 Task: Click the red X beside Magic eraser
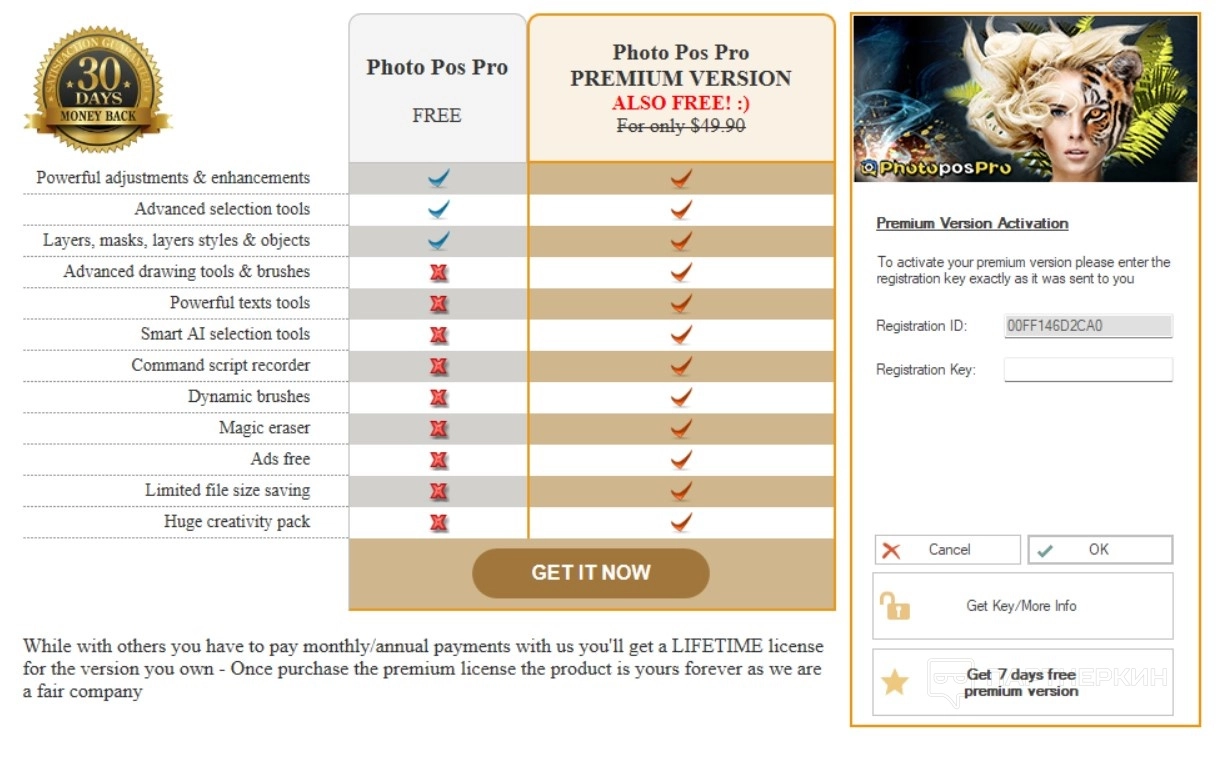[438, 428]
